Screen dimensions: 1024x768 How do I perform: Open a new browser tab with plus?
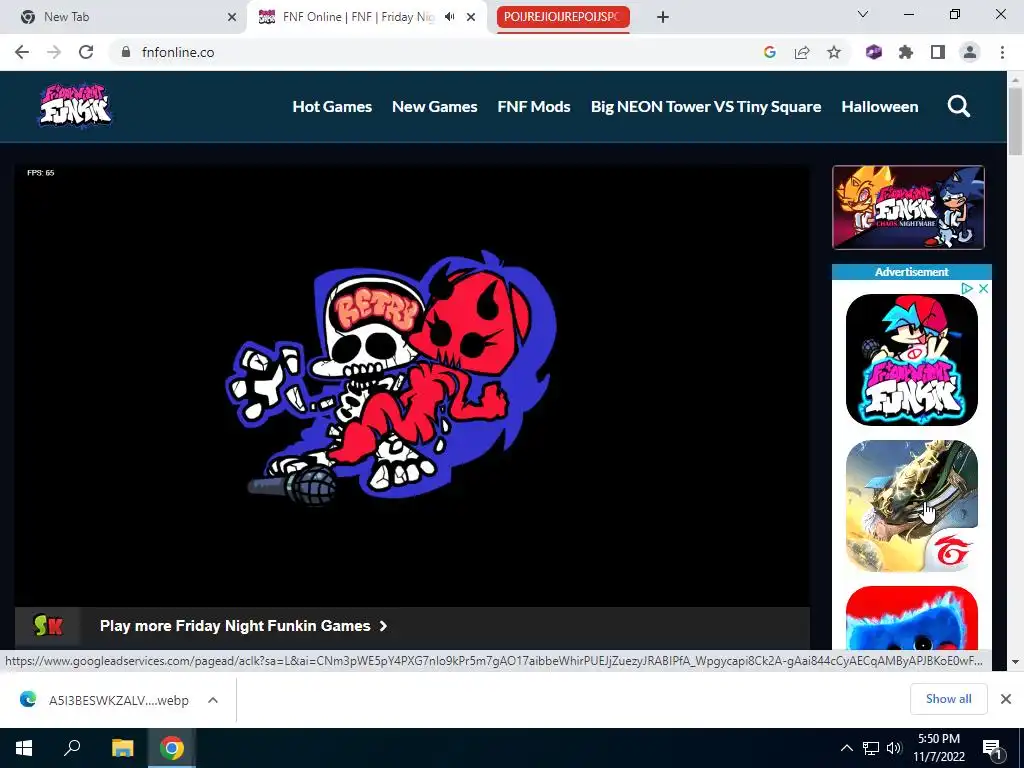pos(663,17)
